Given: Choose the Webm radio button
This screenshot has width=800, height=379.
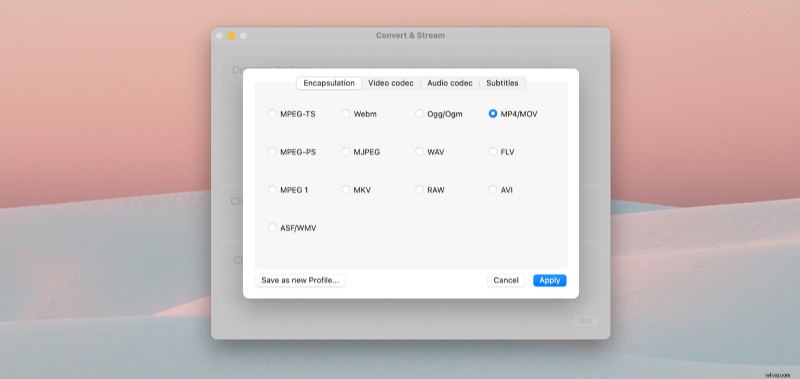Looking at the screenshot, I should (346, 114).
